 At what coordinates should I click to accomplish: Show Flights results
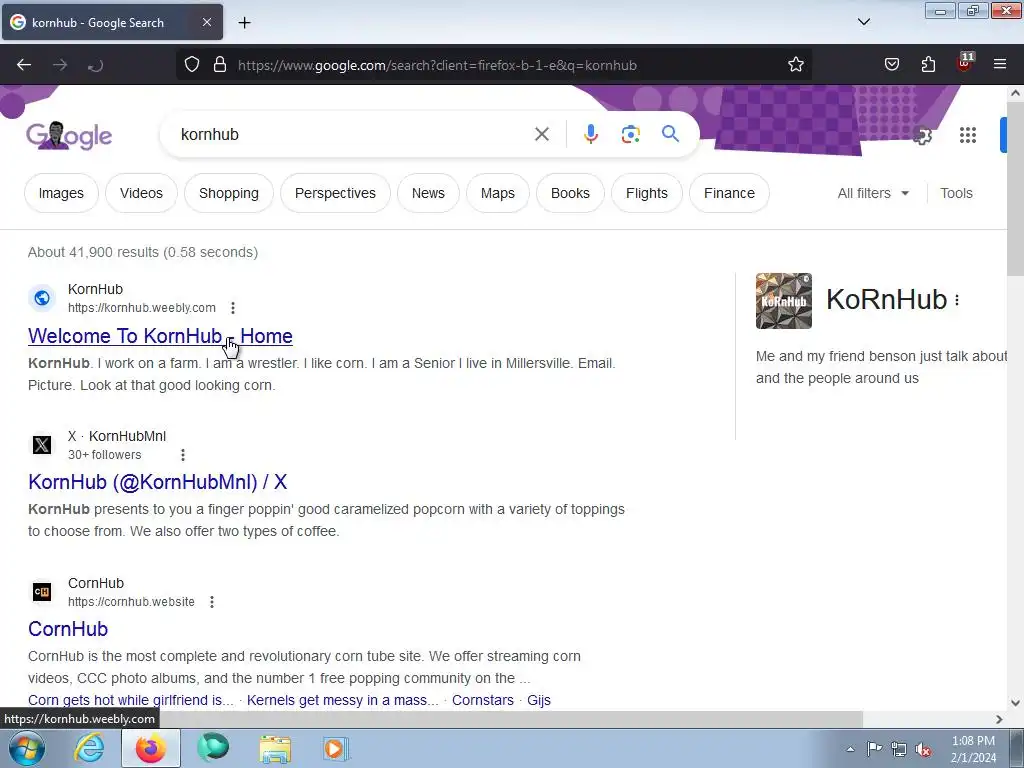(x=647, y=193)
